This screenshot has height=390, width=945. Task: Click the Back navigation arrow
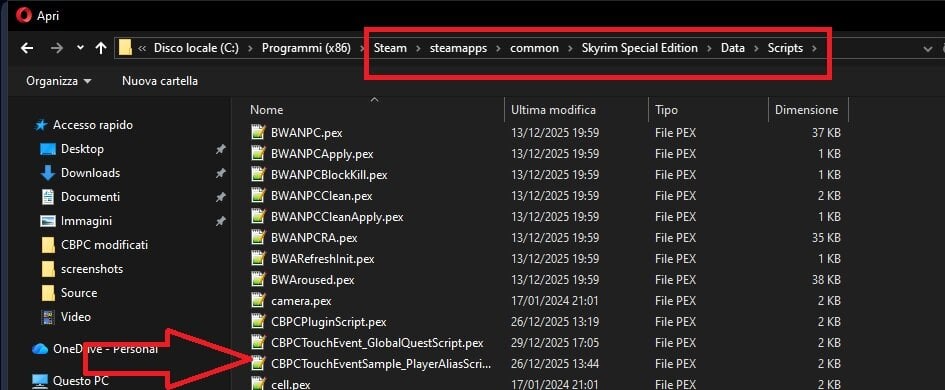click(27, 48)
